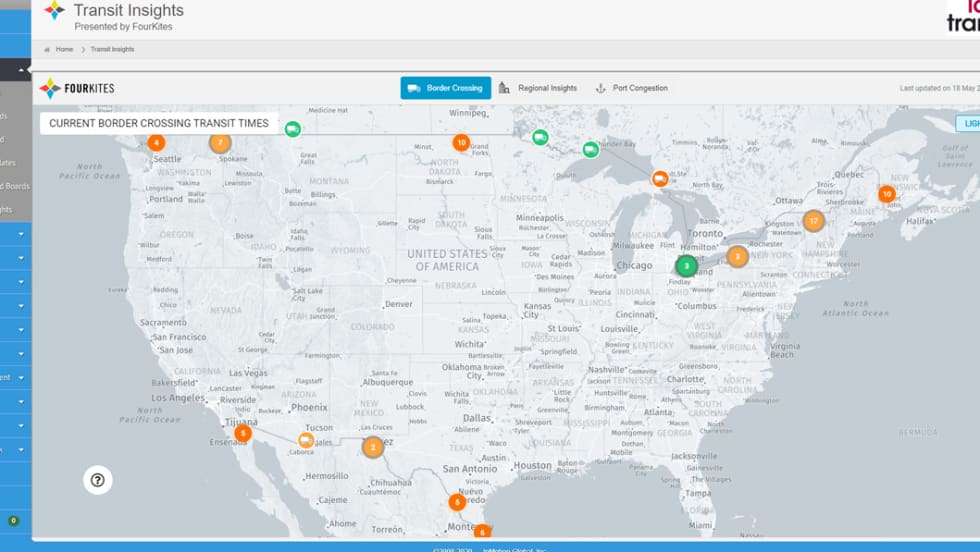Click the green truck marker near Thunder Bay
Image resolution: width=980 pixels, height=552 pixels.
591,149
